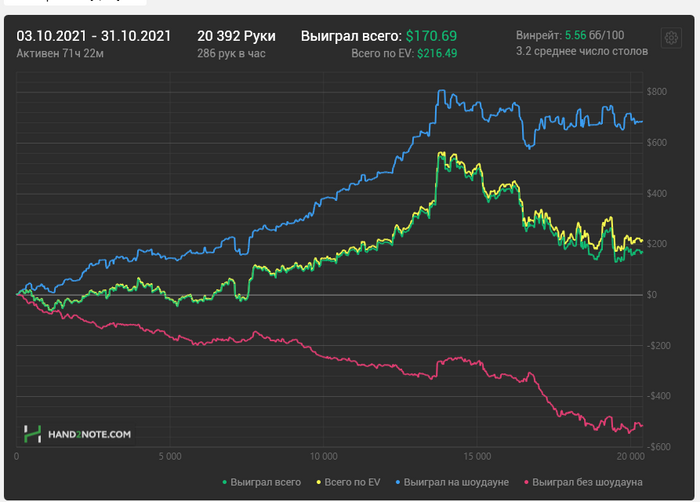Click the red non-showdown line's lowest point

click(629, 432)
